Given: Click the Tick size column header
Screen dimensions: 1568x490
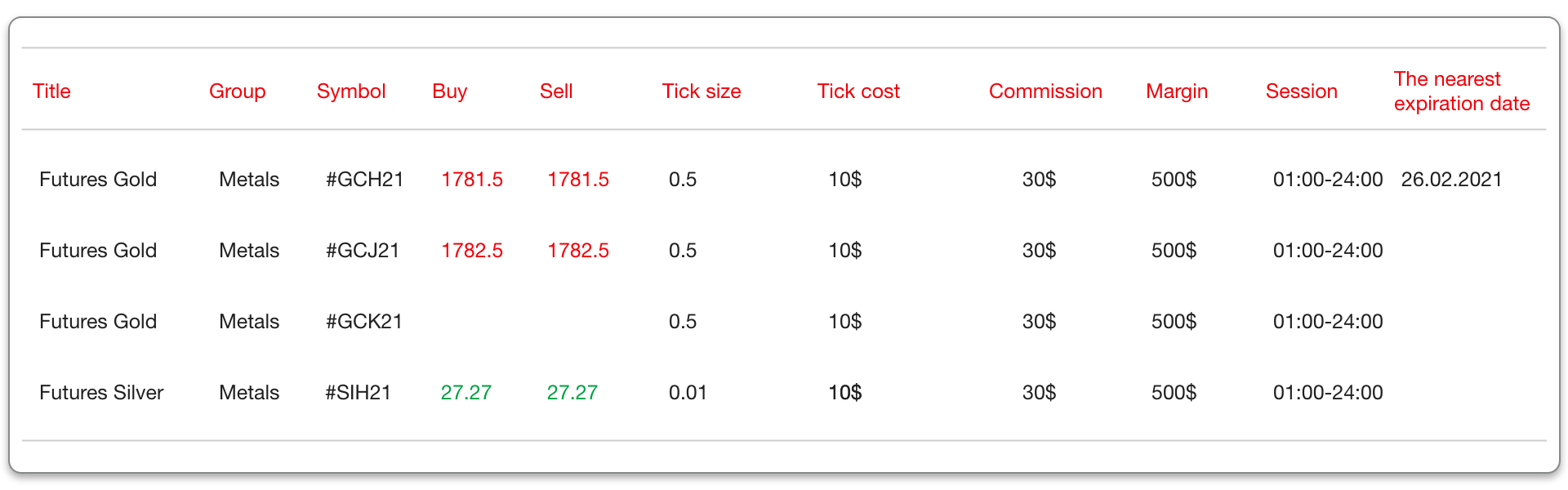Looking at the screenshot, I should 702,91.
